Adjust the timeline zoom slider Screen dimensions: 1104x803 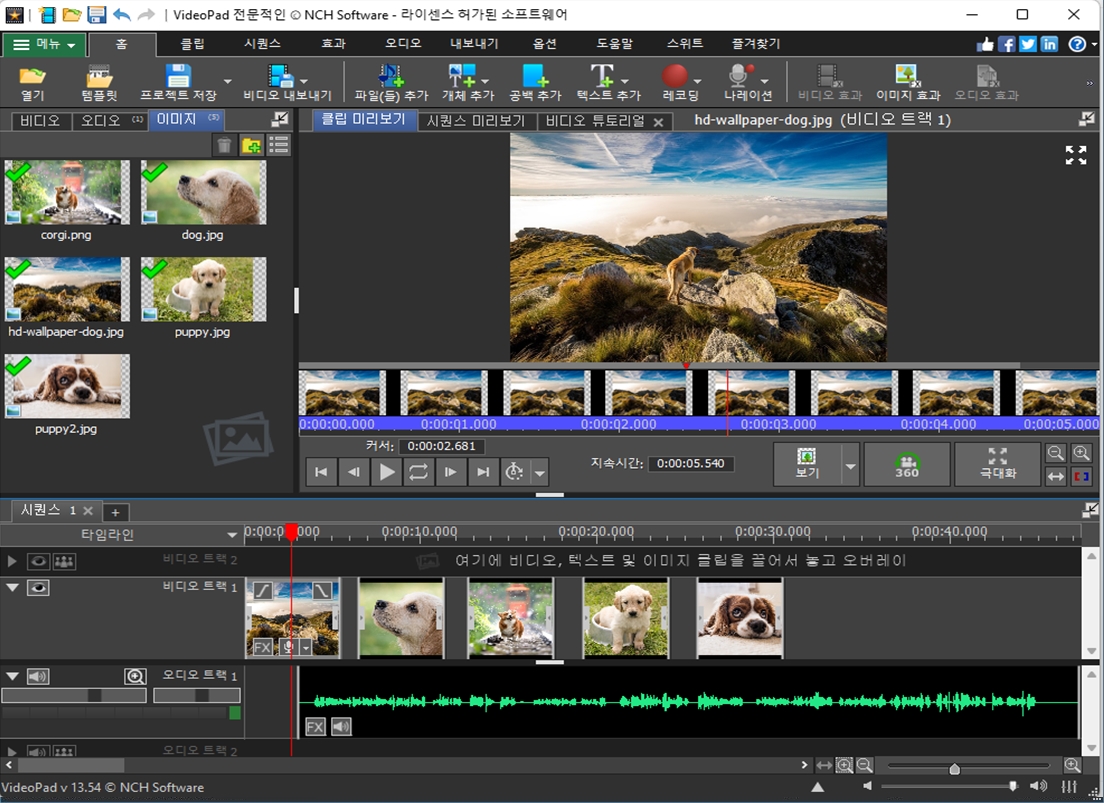click(954, 768)
